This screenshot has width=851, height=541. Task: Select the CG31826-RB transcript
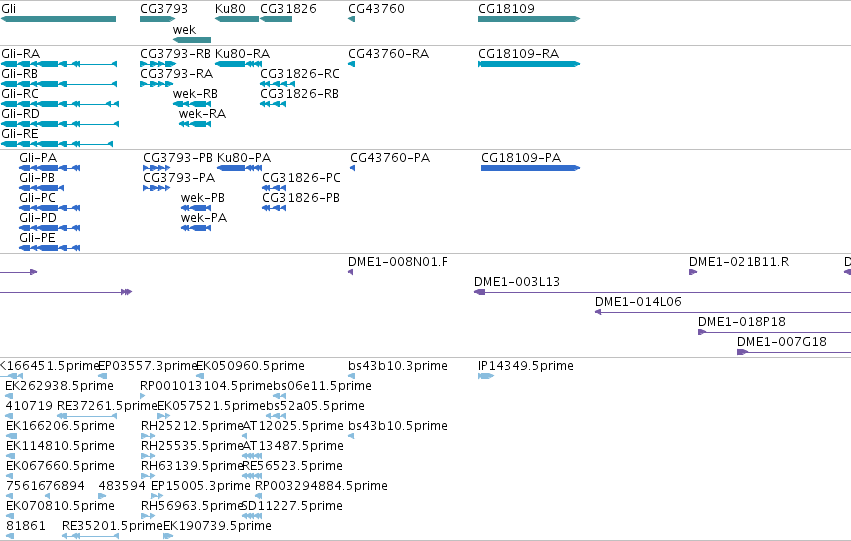(x=273, y=104)
